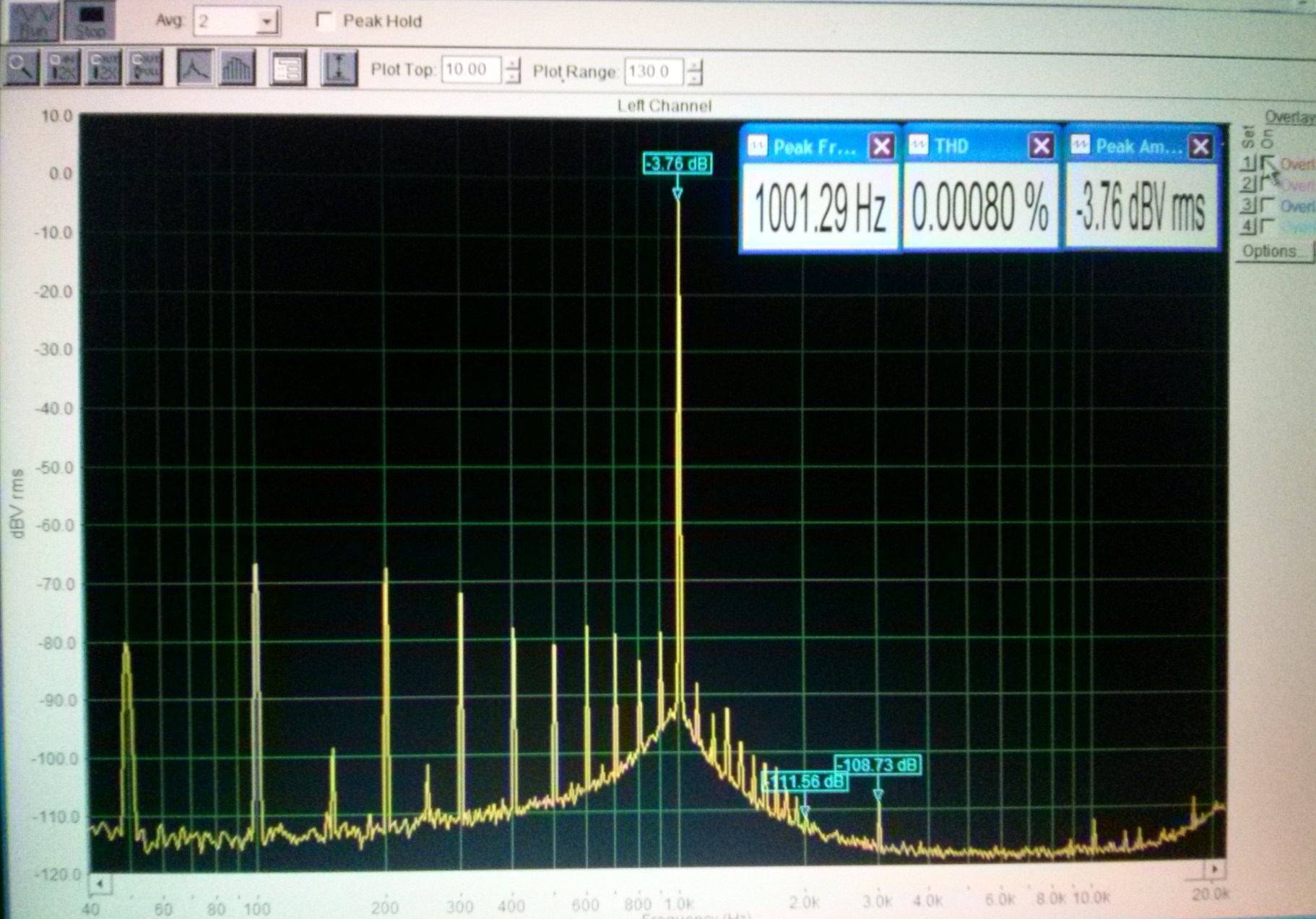The image size is (1316, 919).
Task: Click the Peak Frequency window waveform icon
Action: point(757,147)
